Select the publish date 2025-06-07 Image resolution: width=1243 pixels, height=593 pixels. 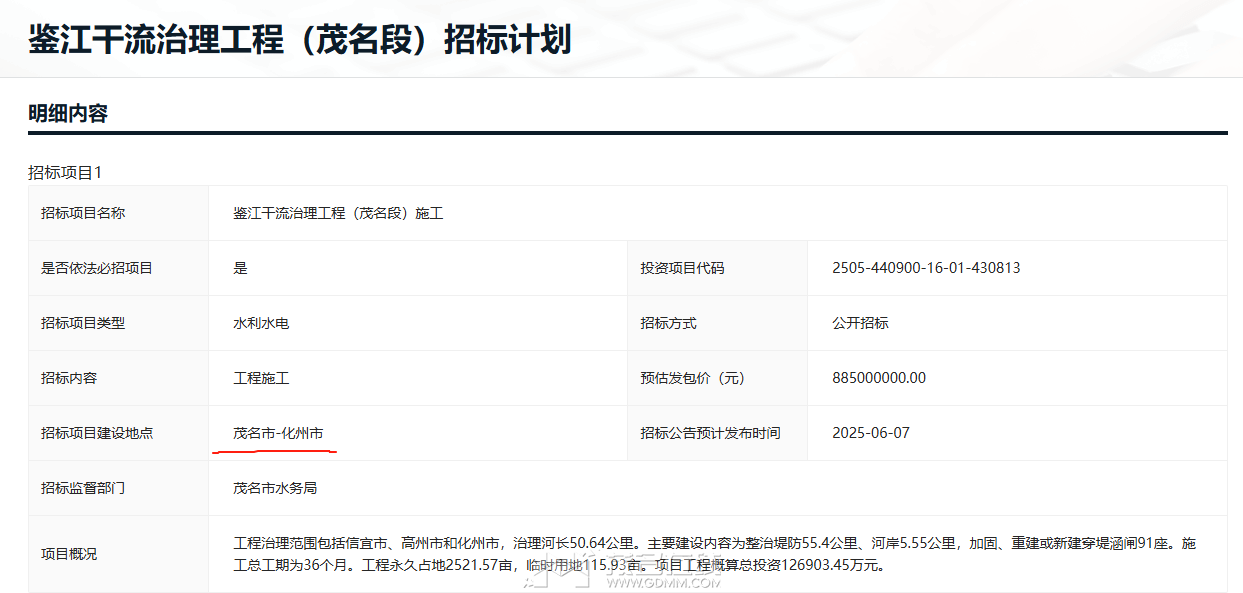[871, 433]
